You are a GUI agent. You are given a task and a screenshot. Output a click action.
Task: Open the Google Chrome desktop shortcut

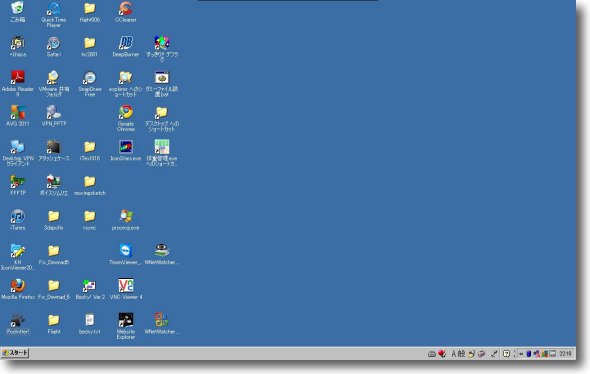coord(126,118)
